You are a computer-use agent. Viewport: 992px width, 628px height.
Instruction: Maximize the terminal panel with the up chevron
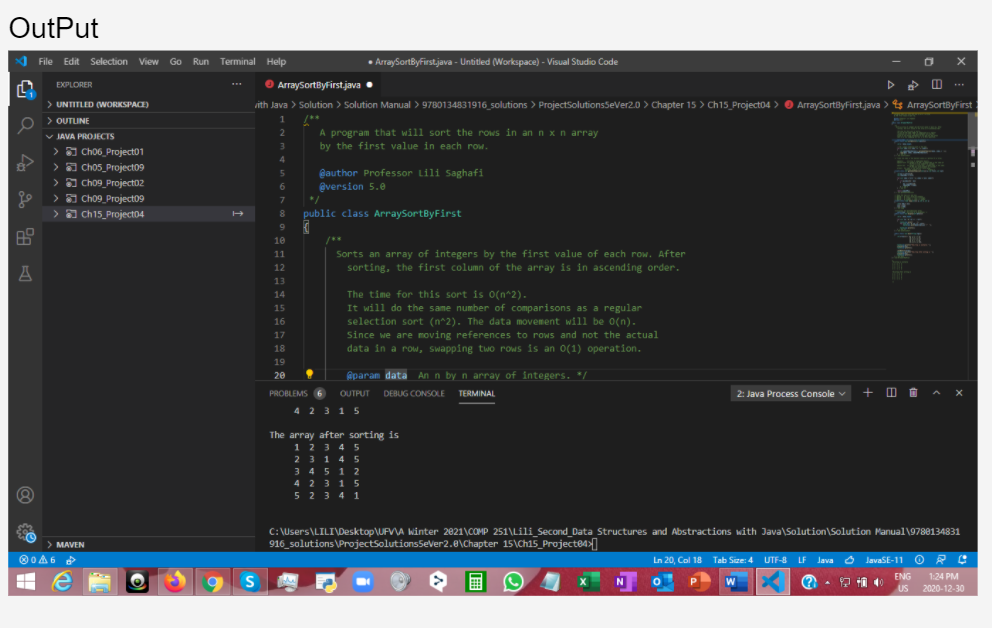pyautogui.click(x=936, y=393)
